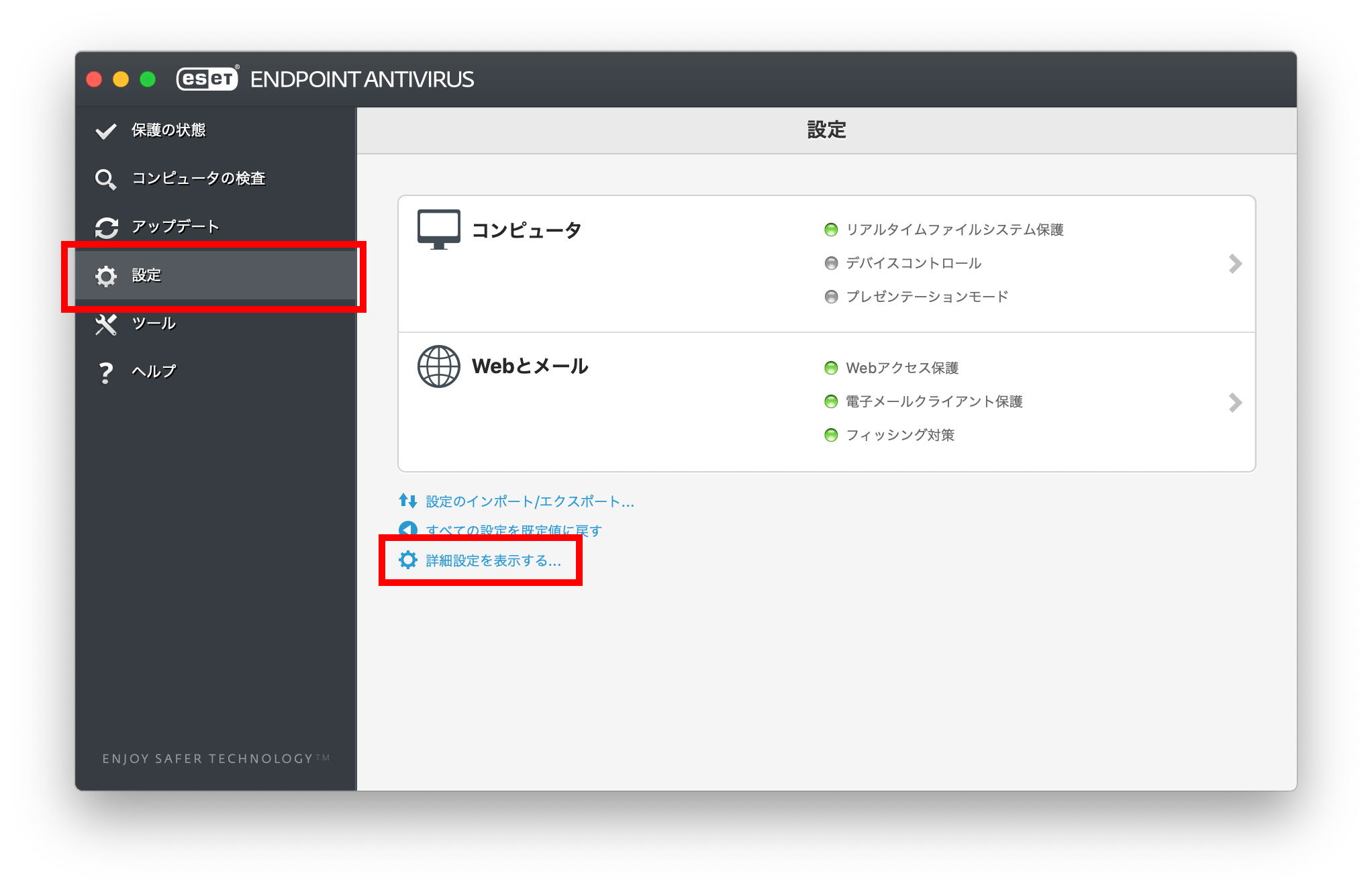Toggle 電子メールクライアント保護 status indicator
The image size is (1372, 890).
831,401
